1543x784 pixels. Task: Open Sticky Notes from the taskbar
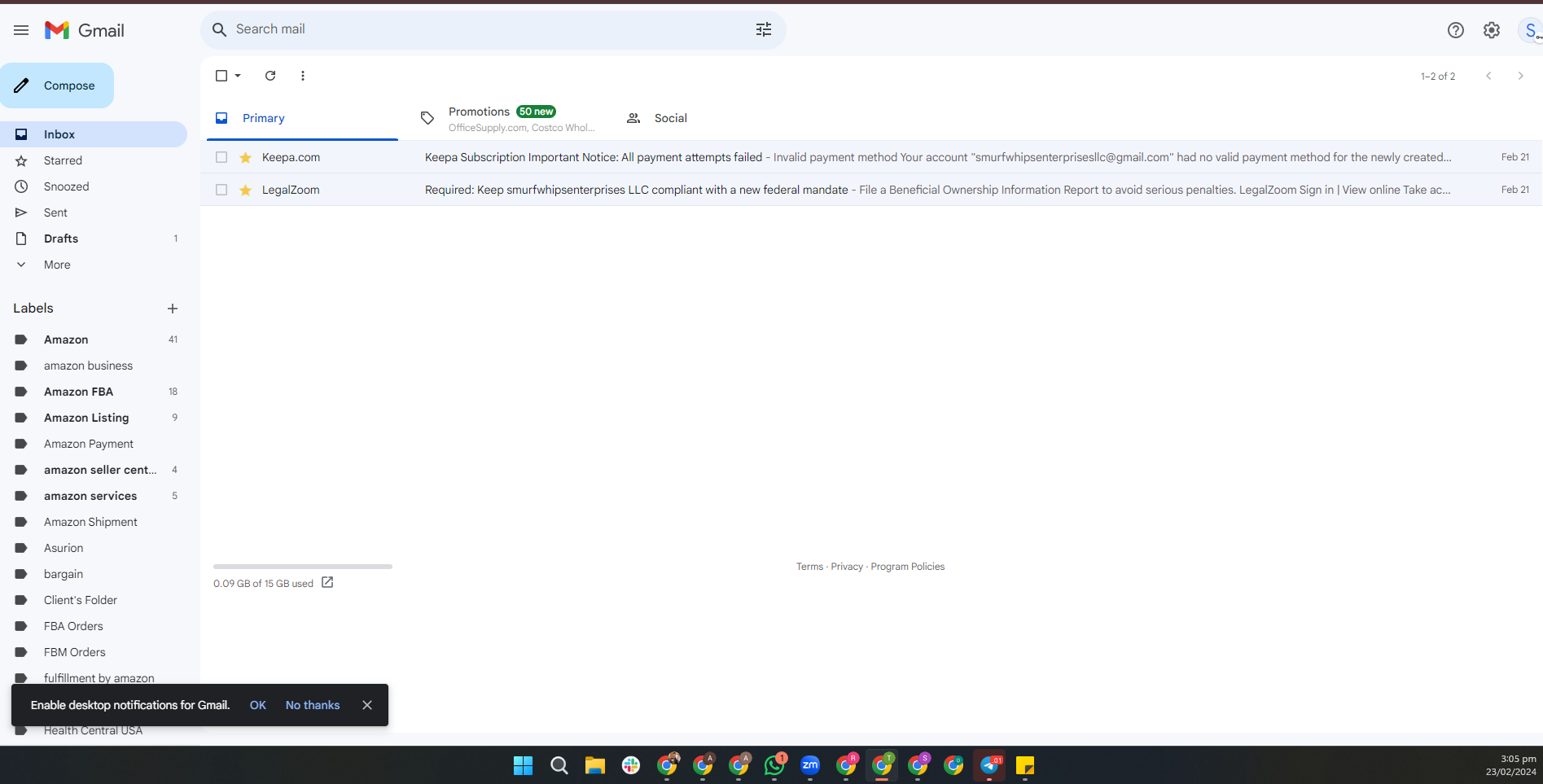[1025, 765]
